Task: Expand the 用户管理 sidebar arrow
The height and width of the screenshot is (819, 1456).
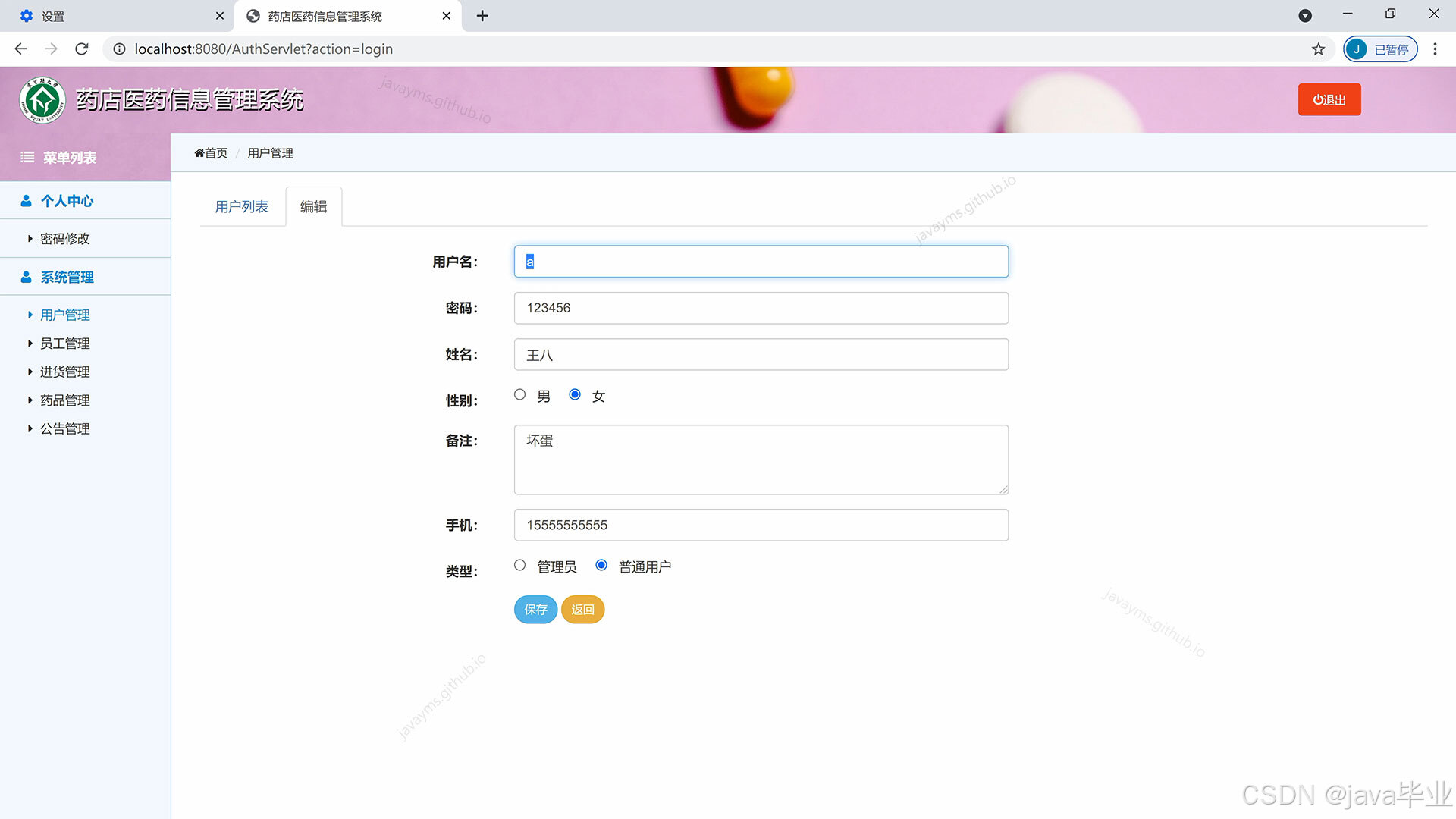Action: click(x=30, y=315)
